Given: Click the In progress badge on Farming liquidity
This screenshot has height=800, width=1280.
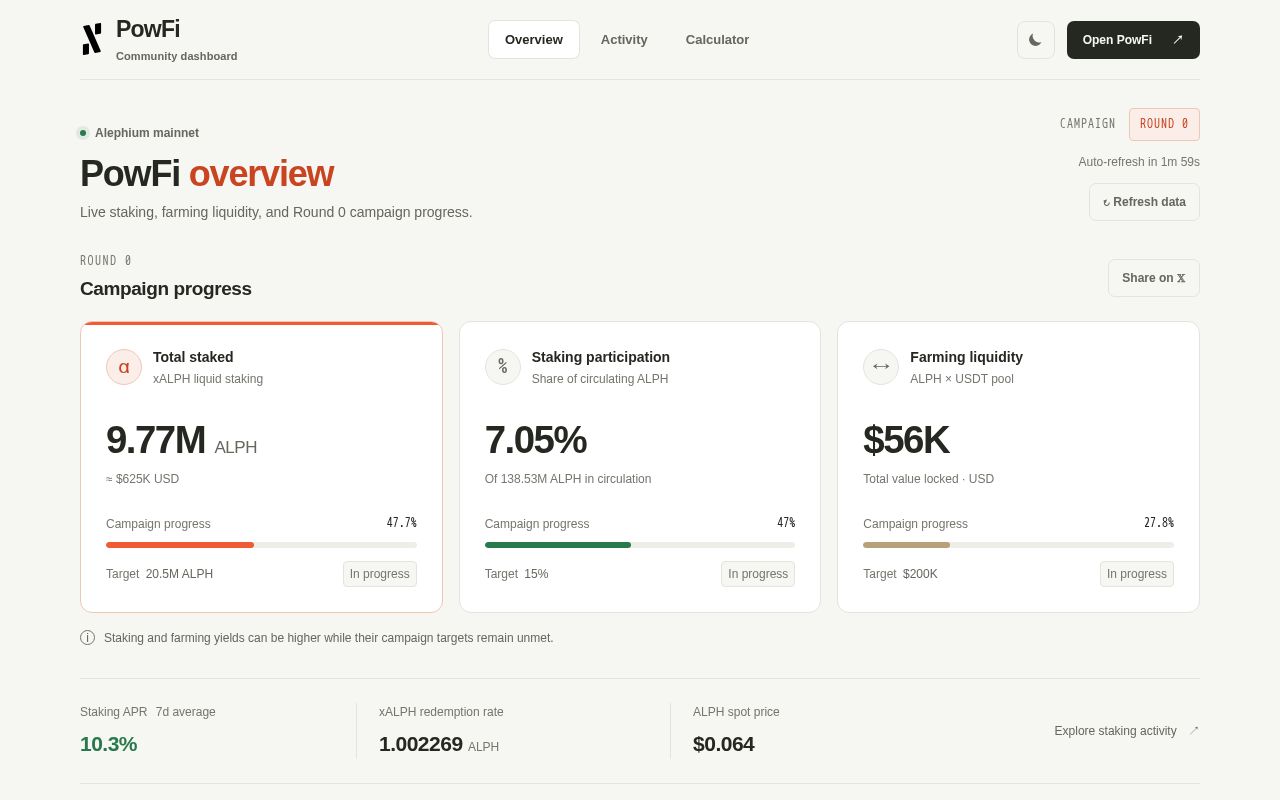Looking at the screenshot, I should [x=1137, y=574].
